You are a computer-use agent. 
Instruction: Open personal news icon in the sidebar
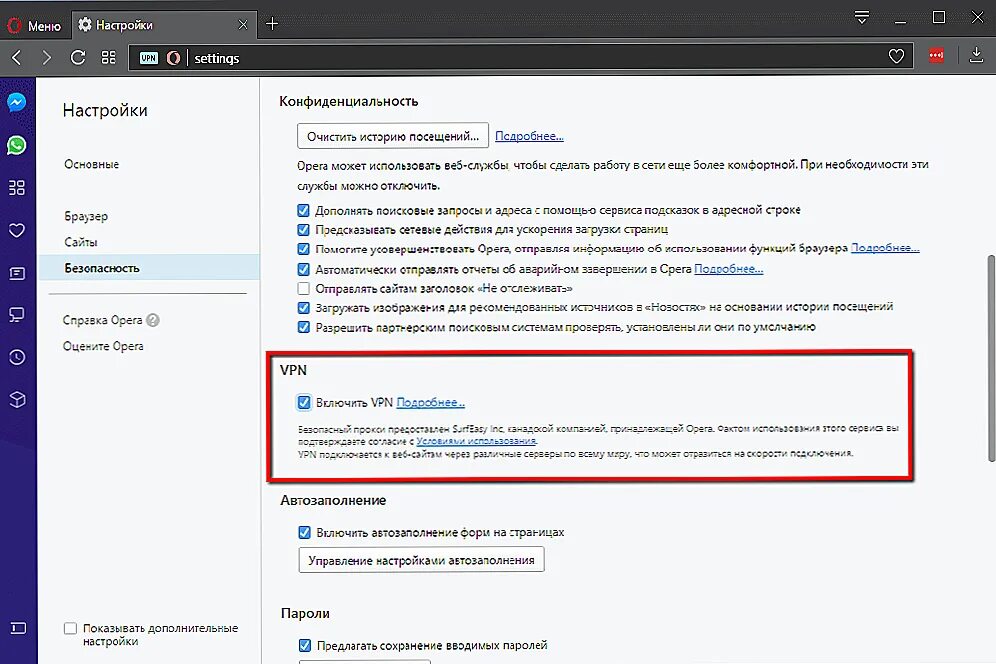[x=17, y=273]
